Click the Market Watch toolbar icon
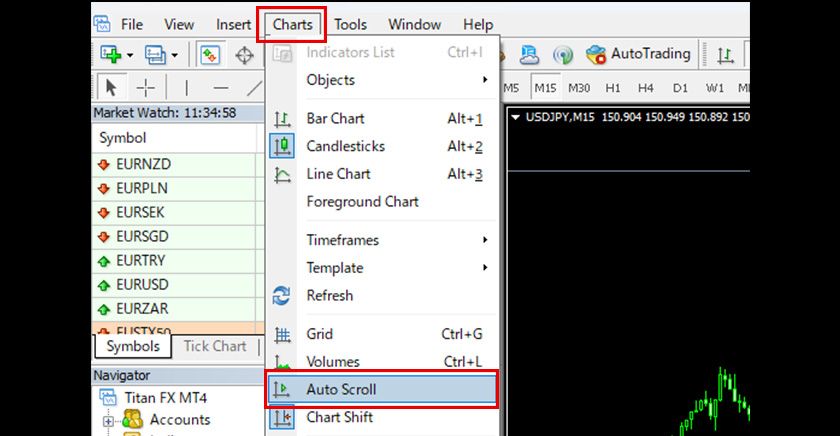The image size is (840, 436). coord(210,54)
